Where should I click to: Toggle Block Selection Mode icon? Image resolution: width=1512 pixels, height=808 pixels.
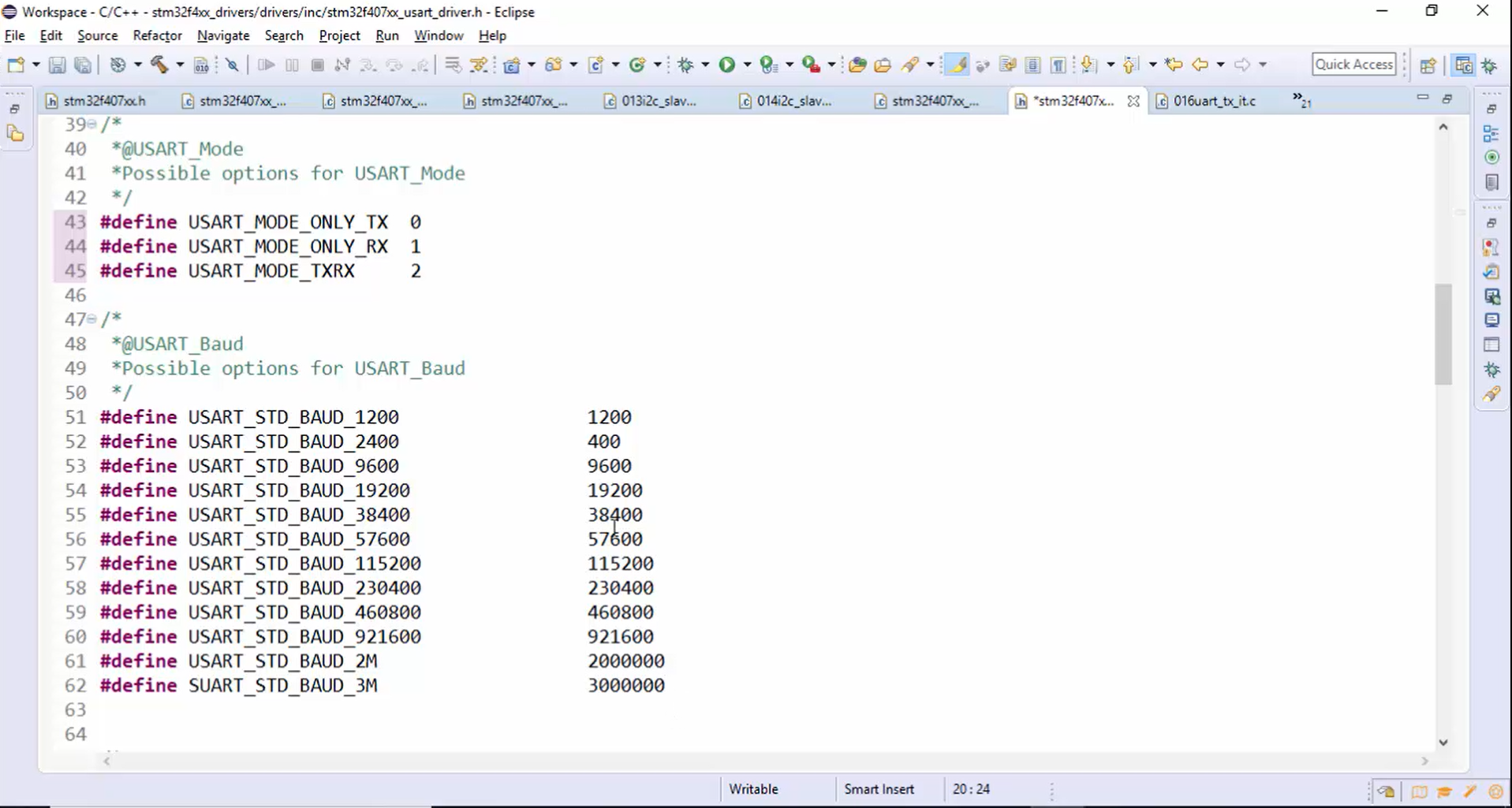tap(1032, 65)
